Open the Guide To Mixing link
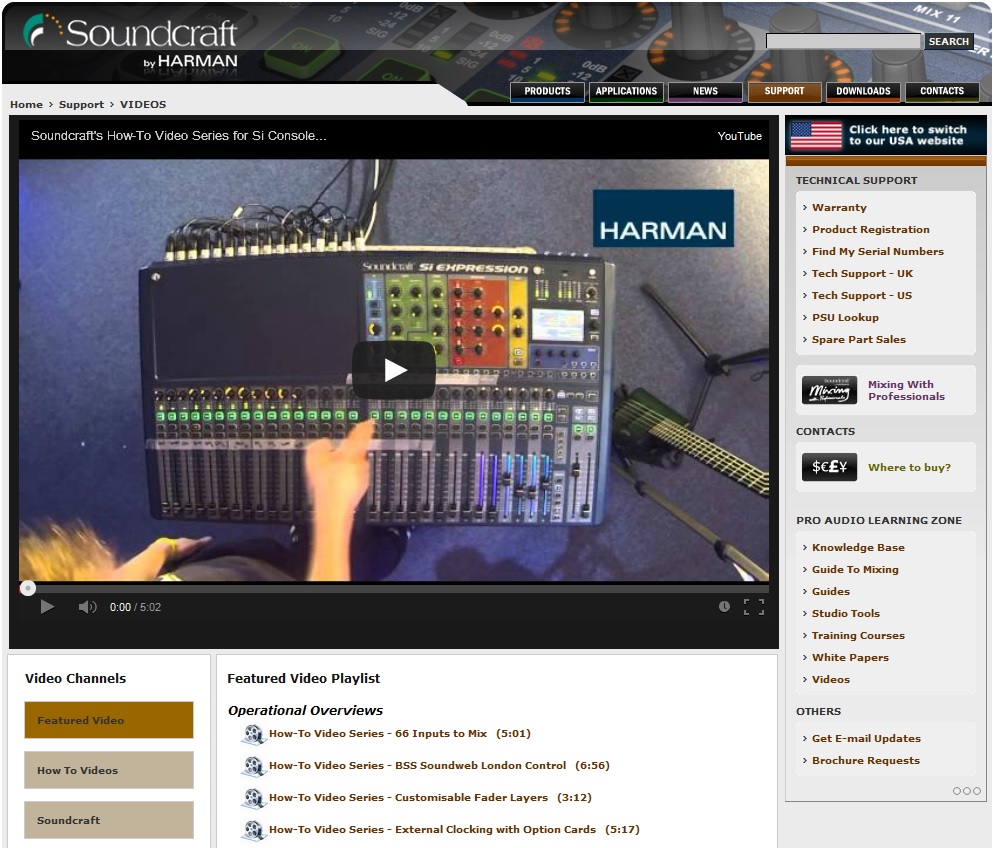Screen dimensions: 993x848 [x=855, y=569]
